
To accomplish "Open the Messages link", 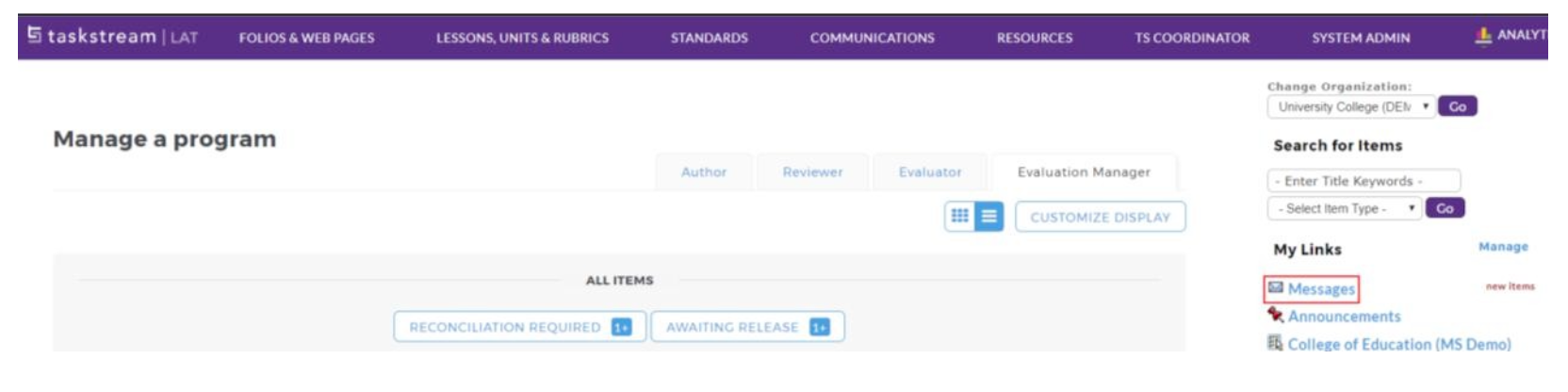I will click(x=1321, y=289).
